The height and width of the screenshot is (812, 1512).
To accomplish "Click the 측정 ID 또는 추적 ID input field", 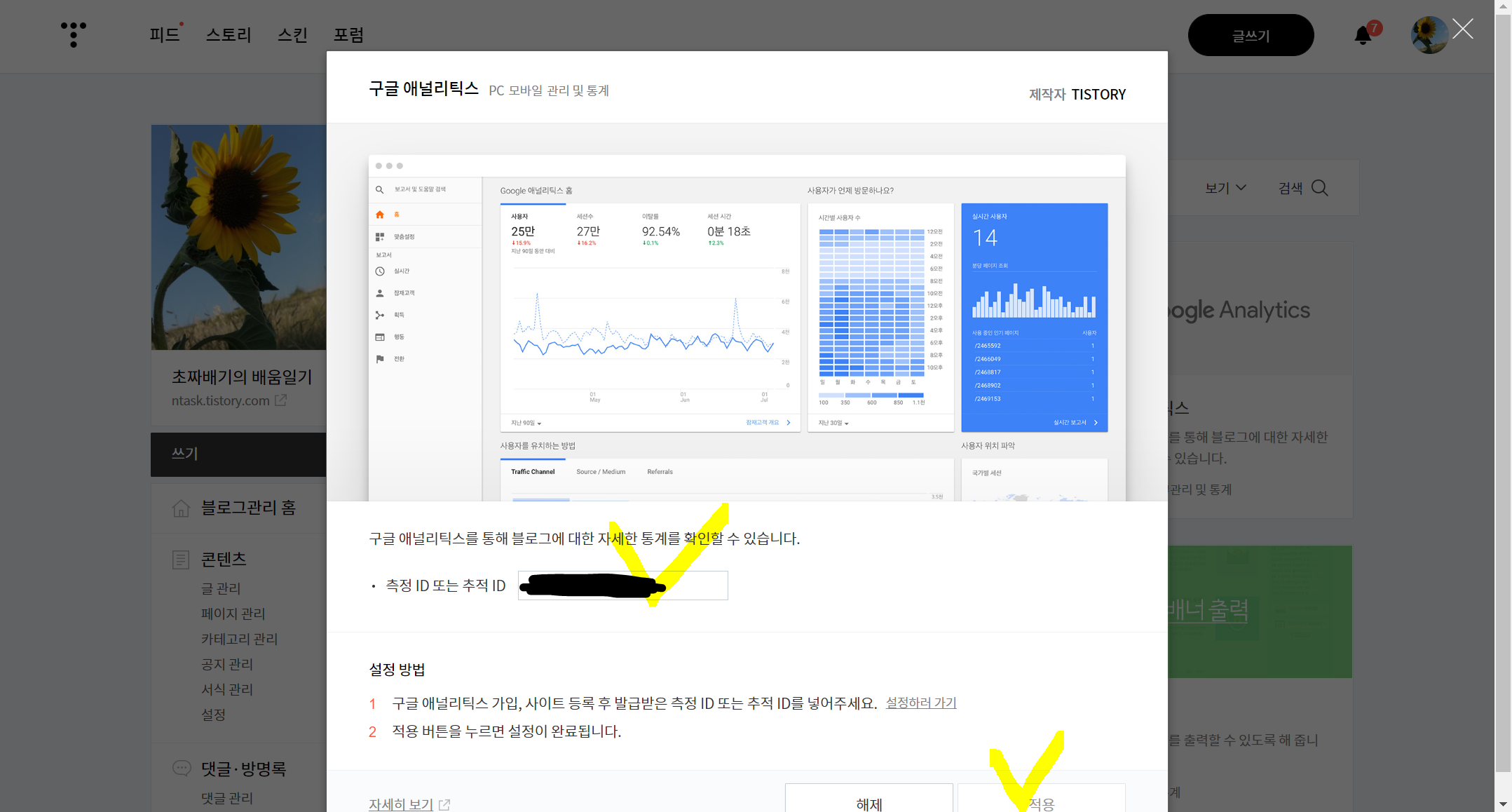I will 623,586.
